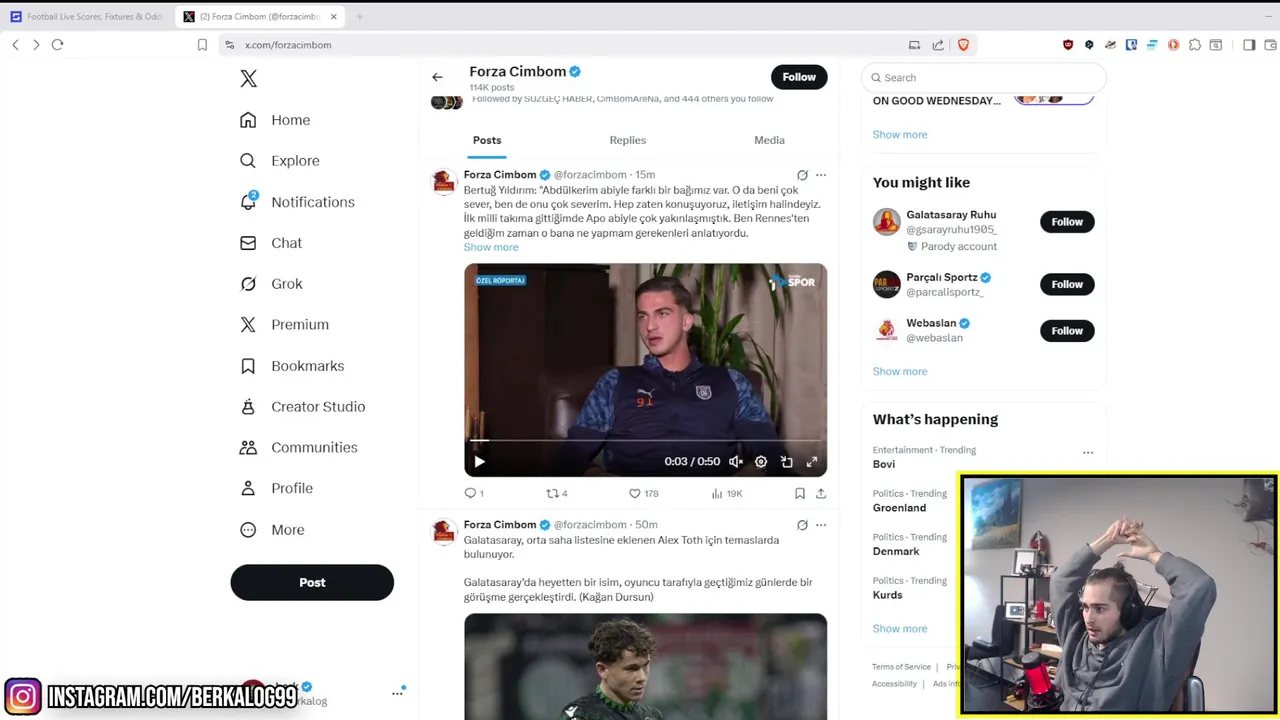Like the post with 178 likes
1280x720 pixels.
pos(643,493)
